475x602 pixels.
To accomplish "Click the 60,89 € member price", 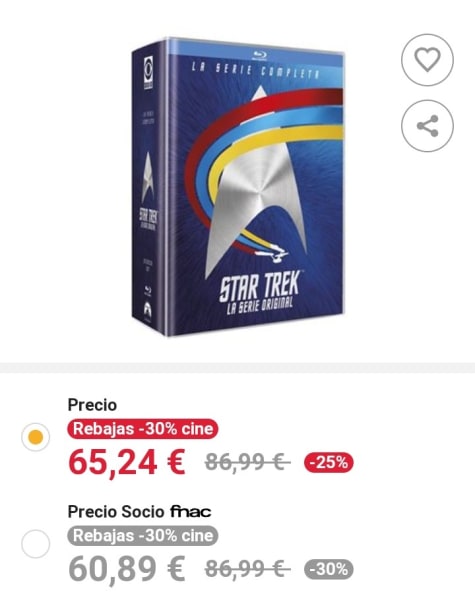I will 127,570.
